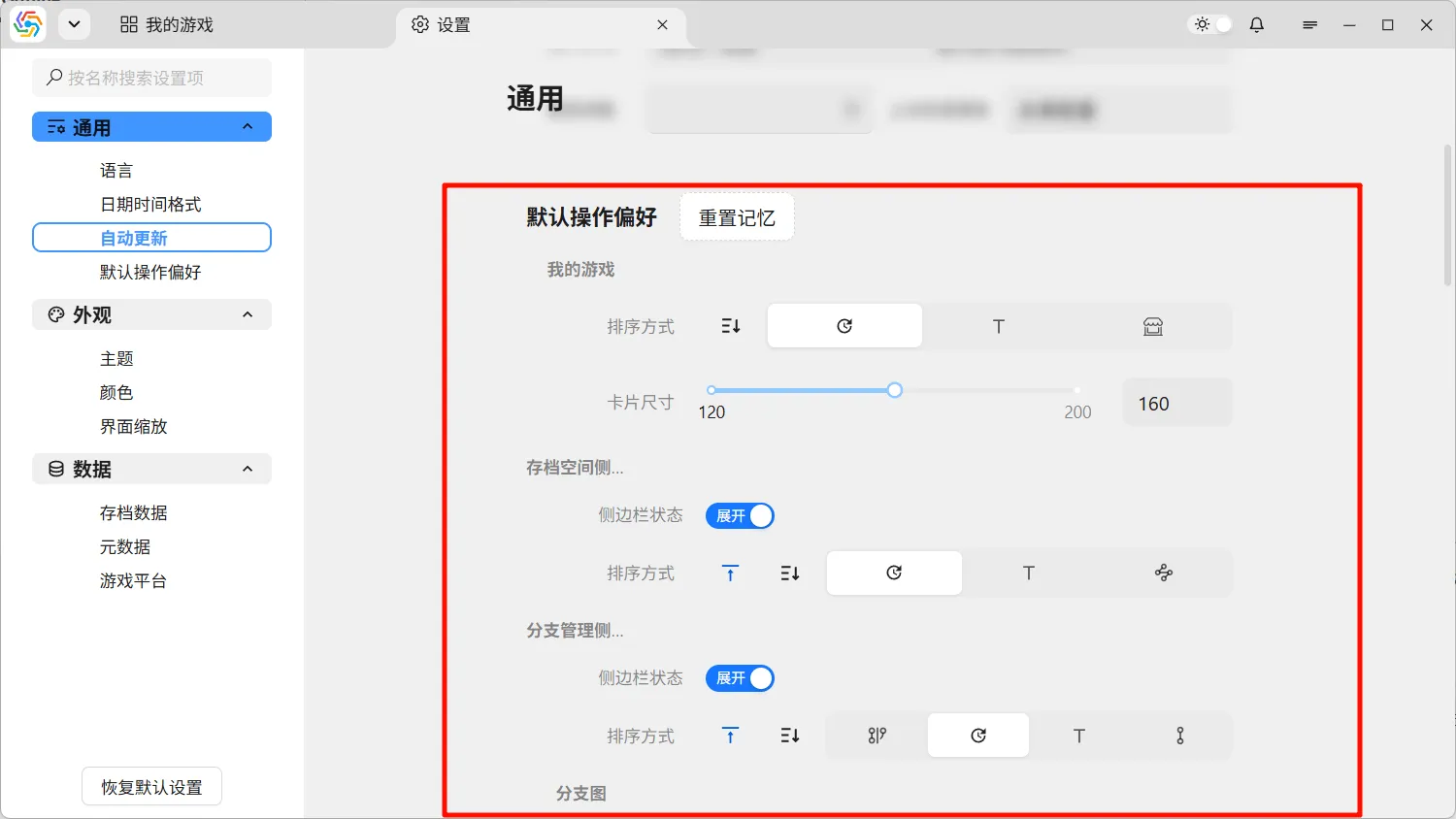Toggle 分支管理 侧边栏状态 switch
The height and width of the screenshot is (819, 1456).
[740, 678]
